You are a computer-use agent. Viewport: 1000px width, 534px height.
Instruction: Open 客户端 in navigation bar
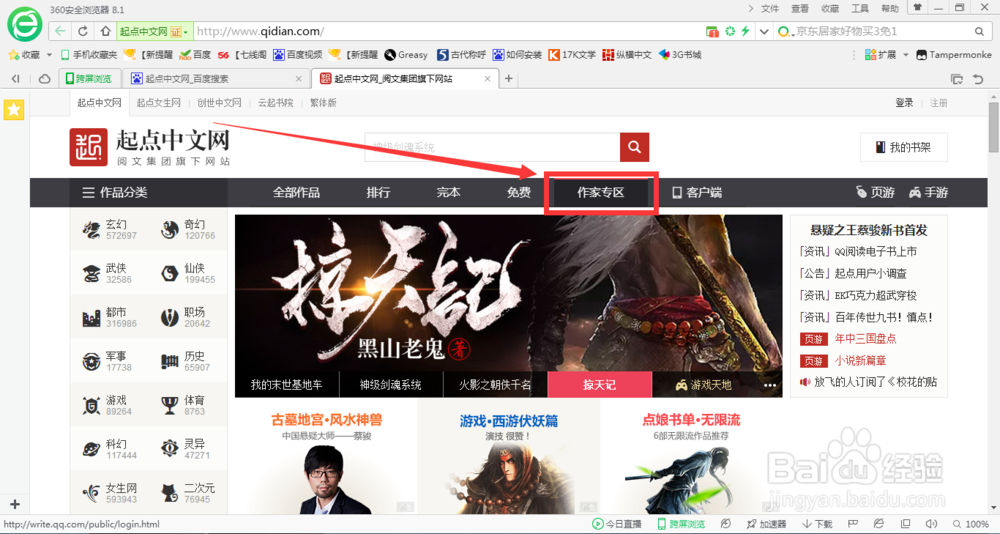pos(697,192)
